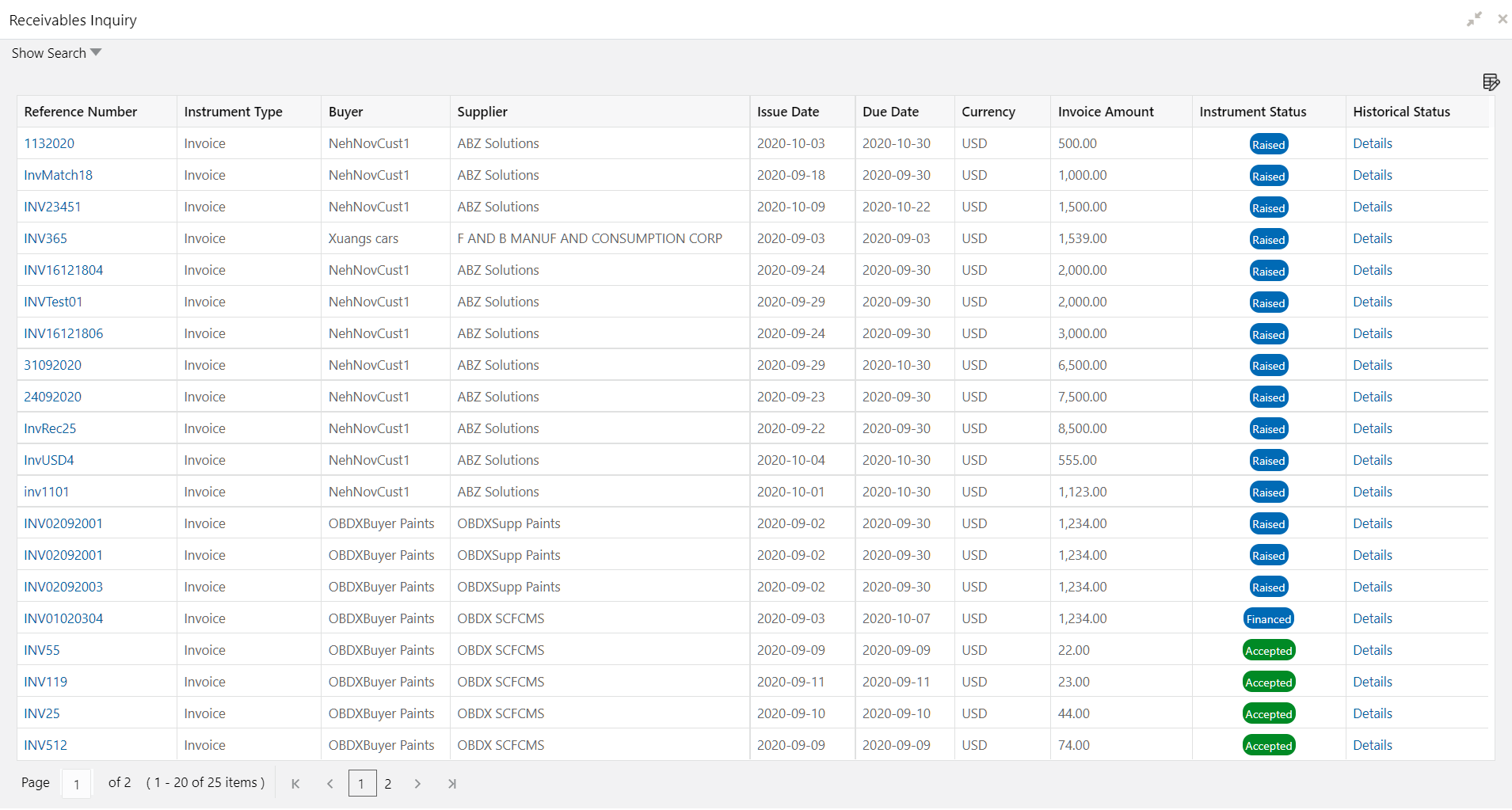Screen dimensions: 1512x810
Task: Open reference INV16121804
Action: click(x=63, y=270)
